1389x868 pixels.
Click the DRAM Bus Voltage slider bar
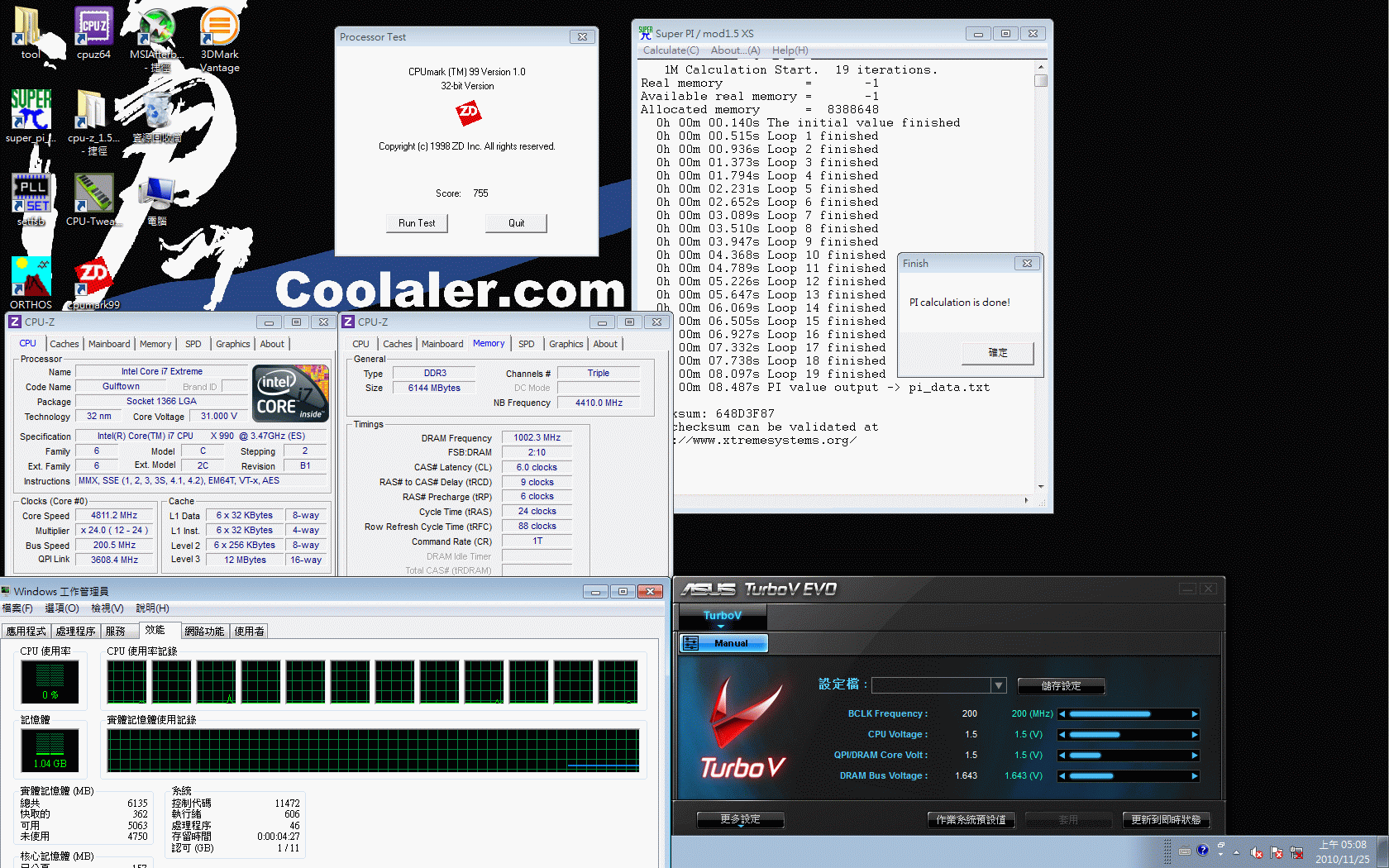click(1129, 776)
